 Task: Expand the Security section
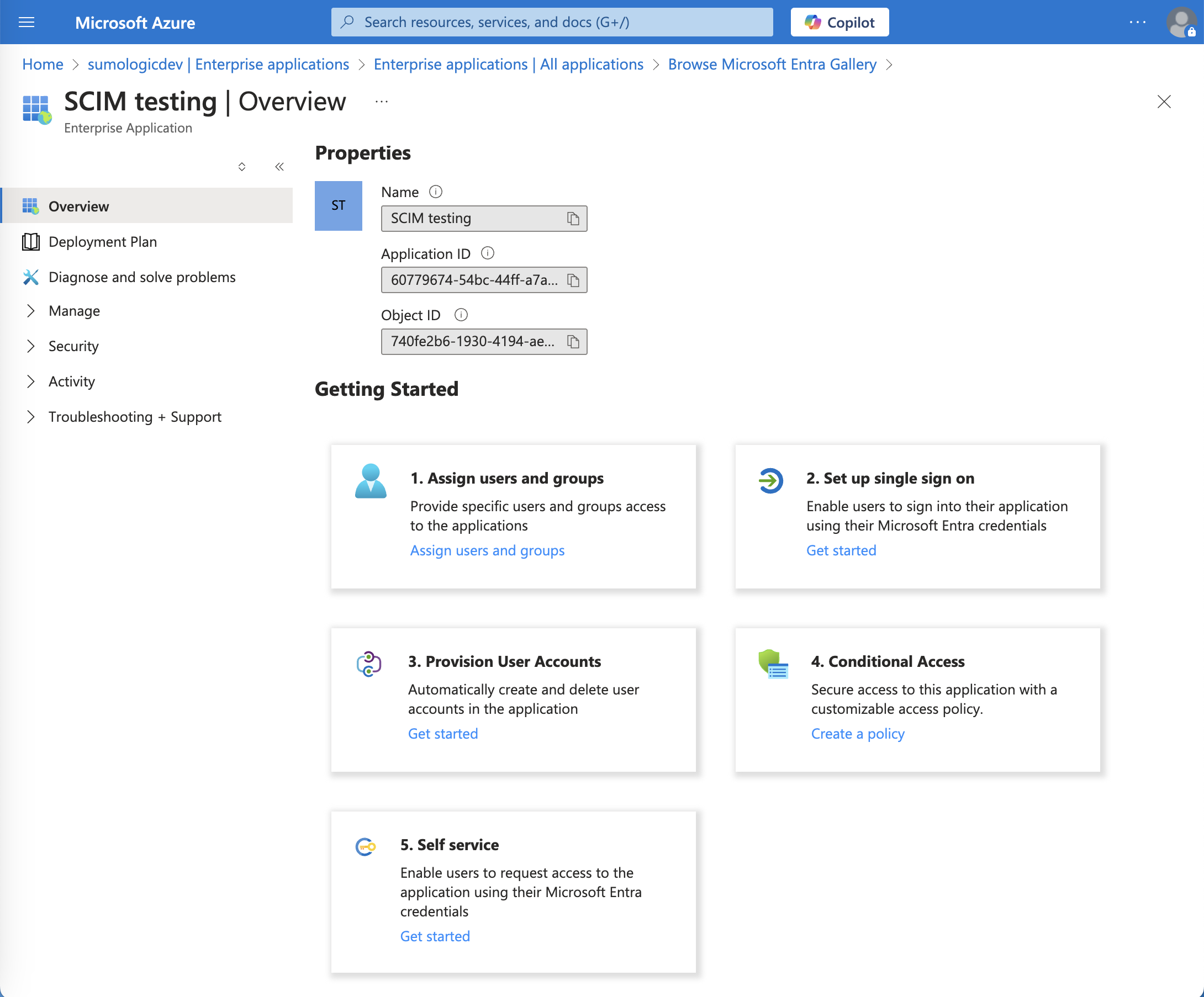point(73,346)
